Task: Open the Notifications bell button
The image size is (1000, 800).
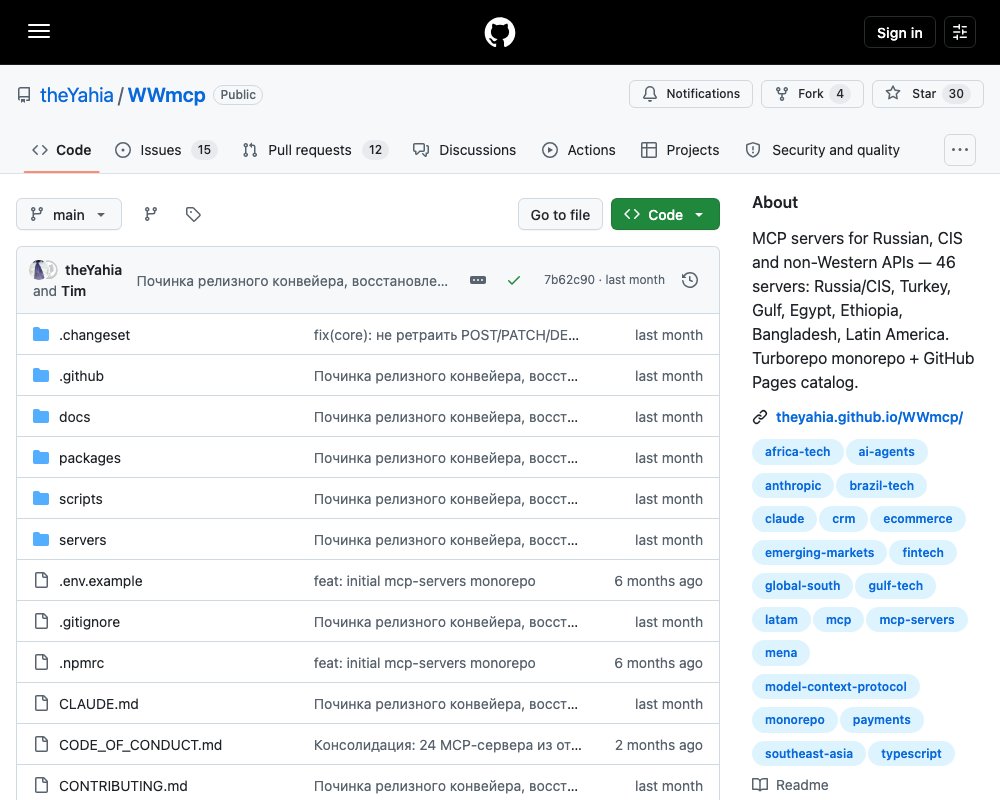Action: click(691, 94)
